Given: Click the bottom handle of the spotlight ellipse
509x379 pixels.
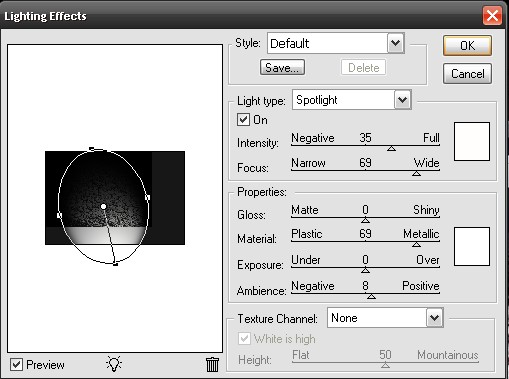Looking at the screenshot, I should [x=115, y=264].
